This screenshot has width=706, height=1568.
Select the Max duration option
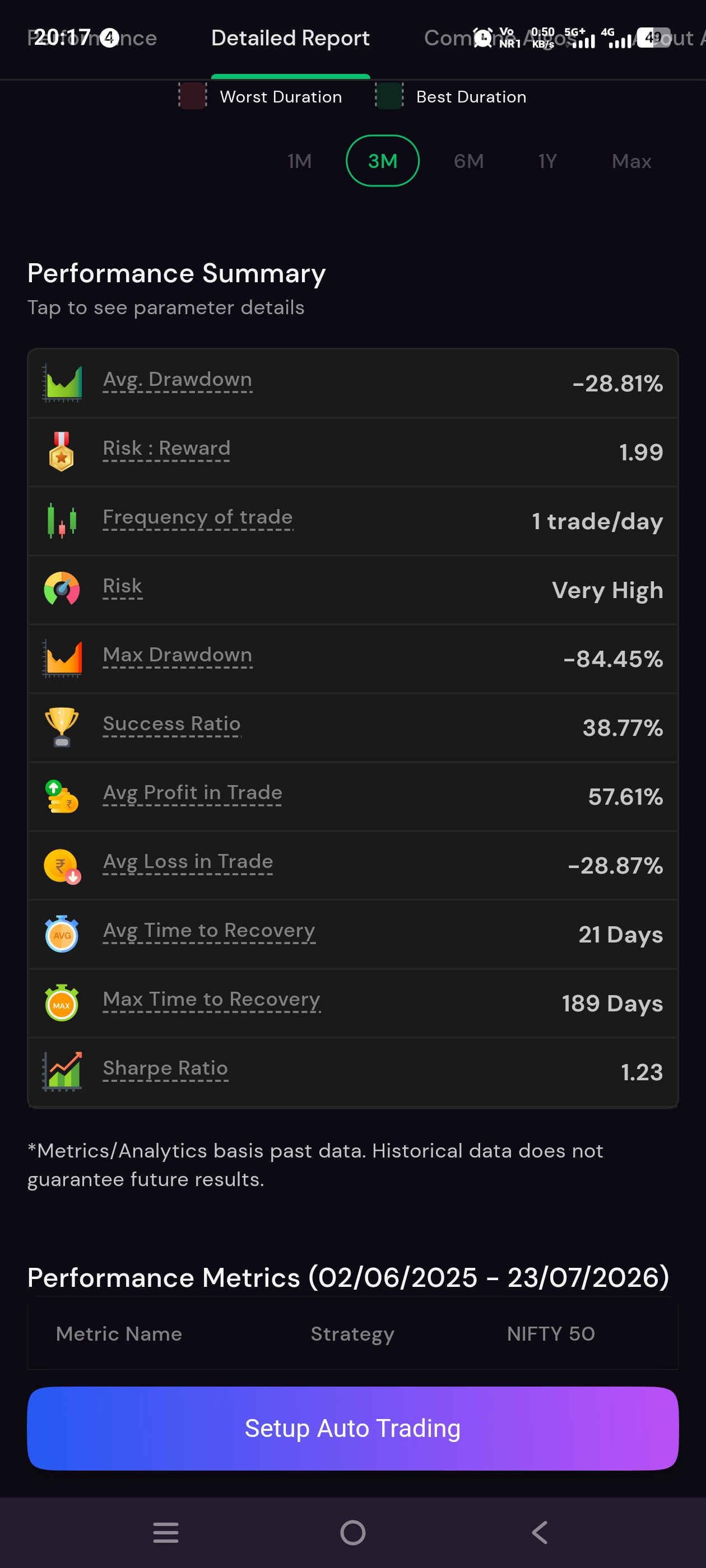[631, 161]
